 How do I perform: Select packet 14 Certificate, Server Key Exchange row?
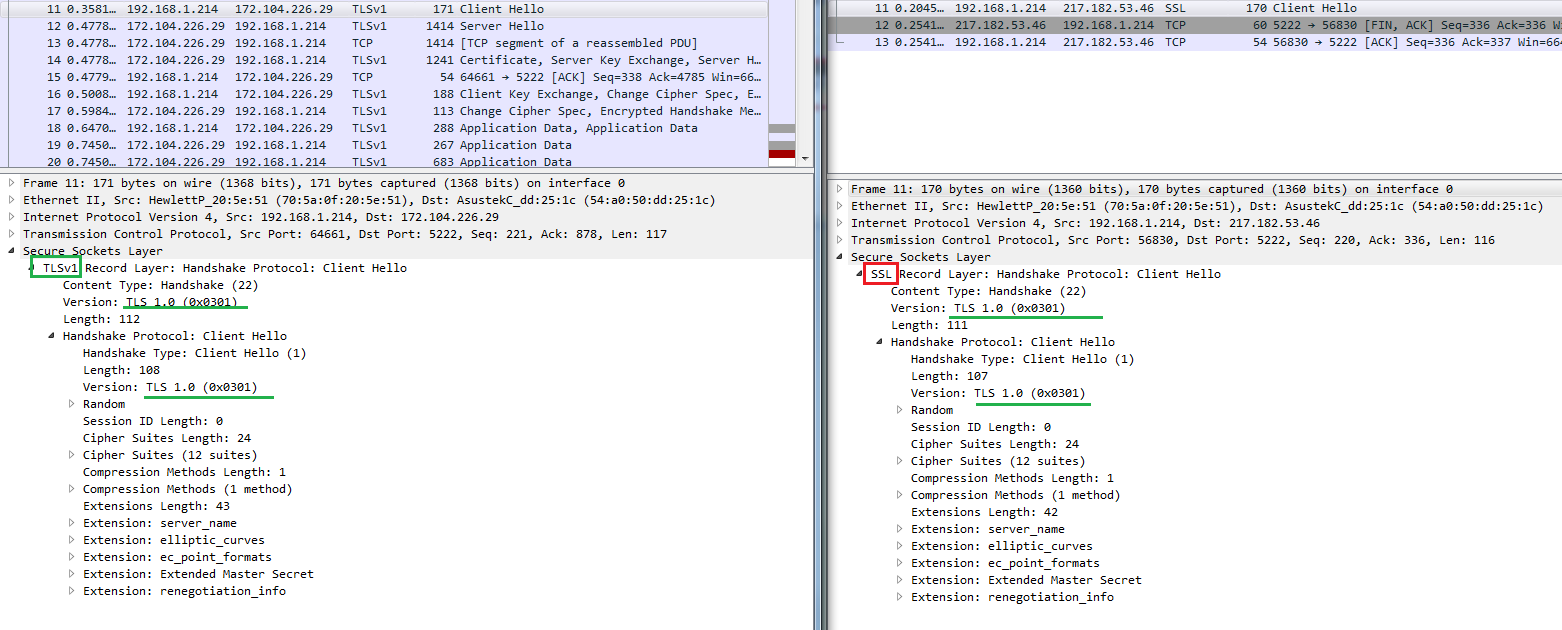coord(384,60)
